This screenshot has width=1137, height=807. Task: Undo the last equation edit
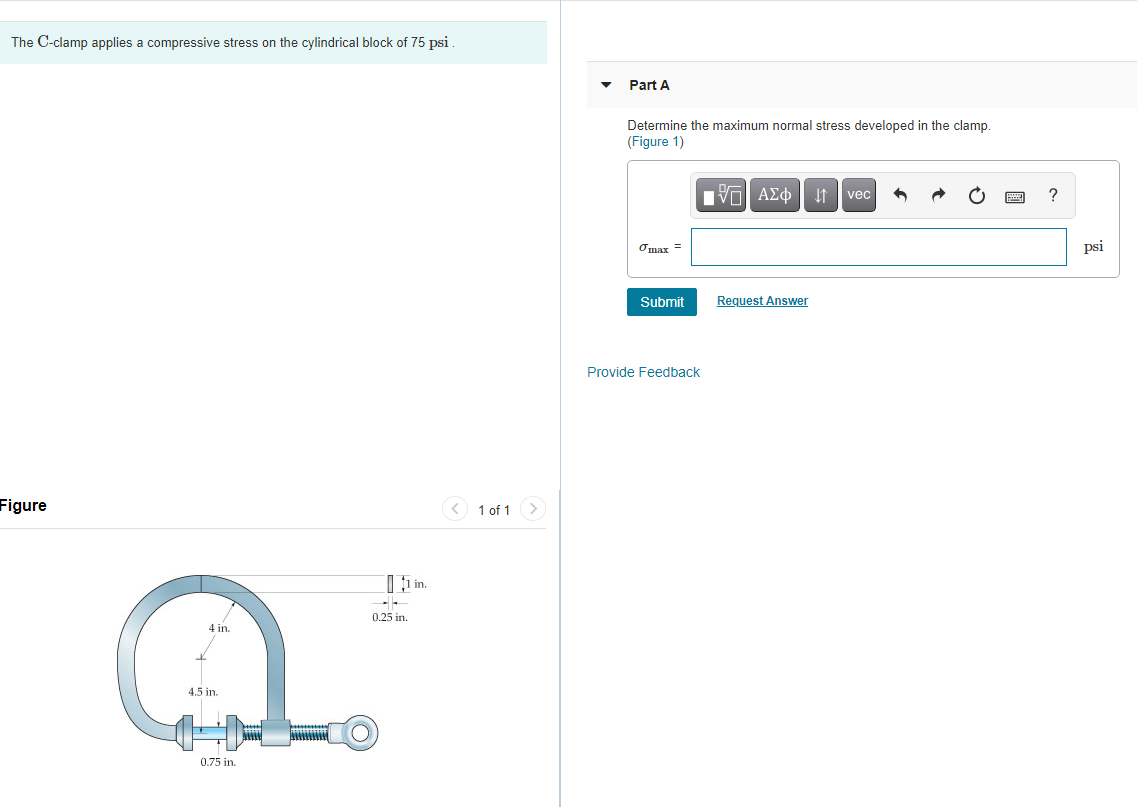coord(899,195)
